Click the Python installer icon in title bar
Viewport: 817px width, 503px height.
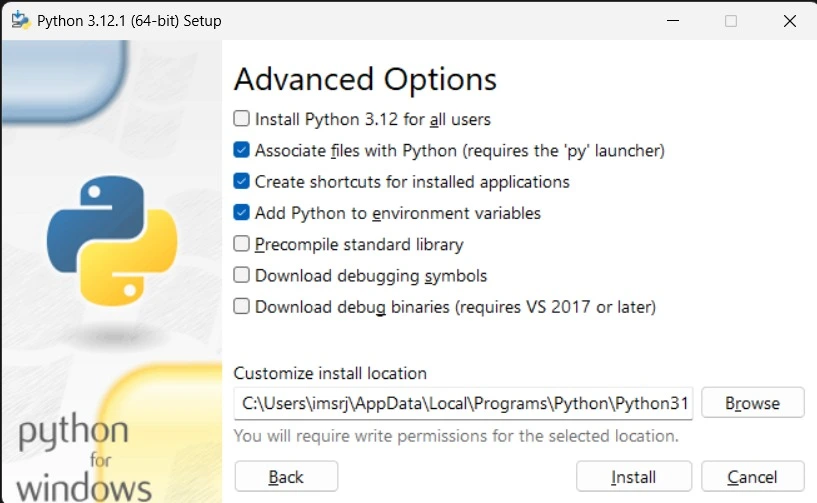[21, 20]
